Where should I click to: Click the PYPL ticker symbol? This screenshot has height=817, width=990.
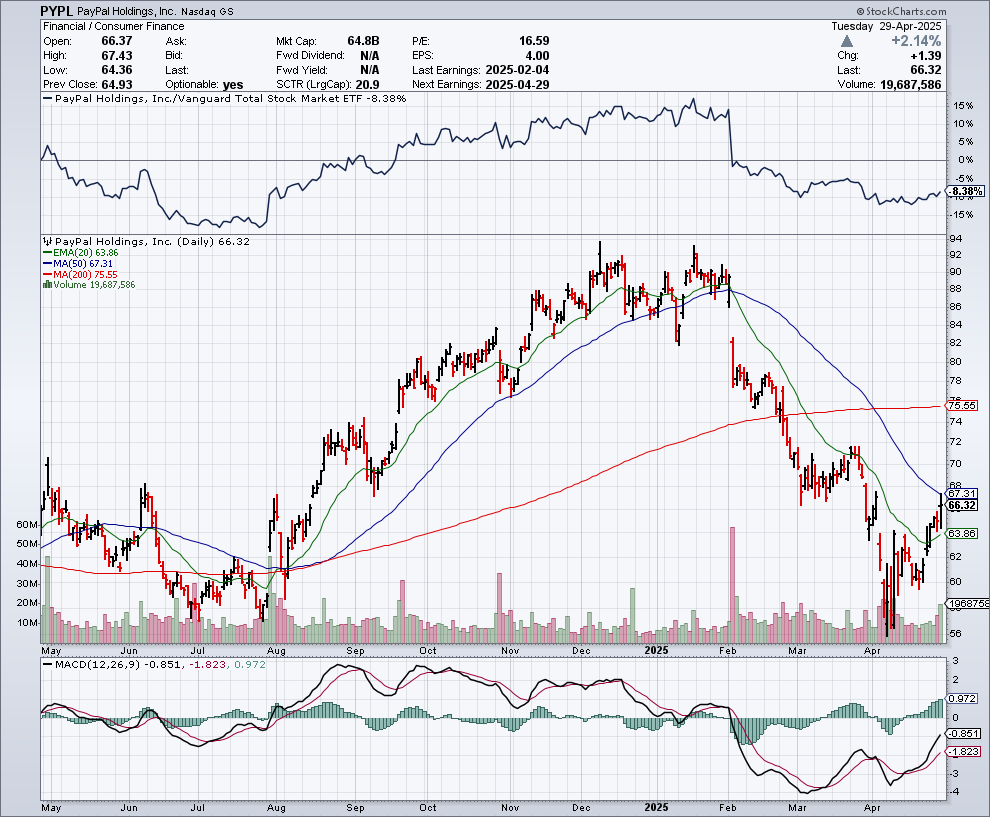coord(57,11)
